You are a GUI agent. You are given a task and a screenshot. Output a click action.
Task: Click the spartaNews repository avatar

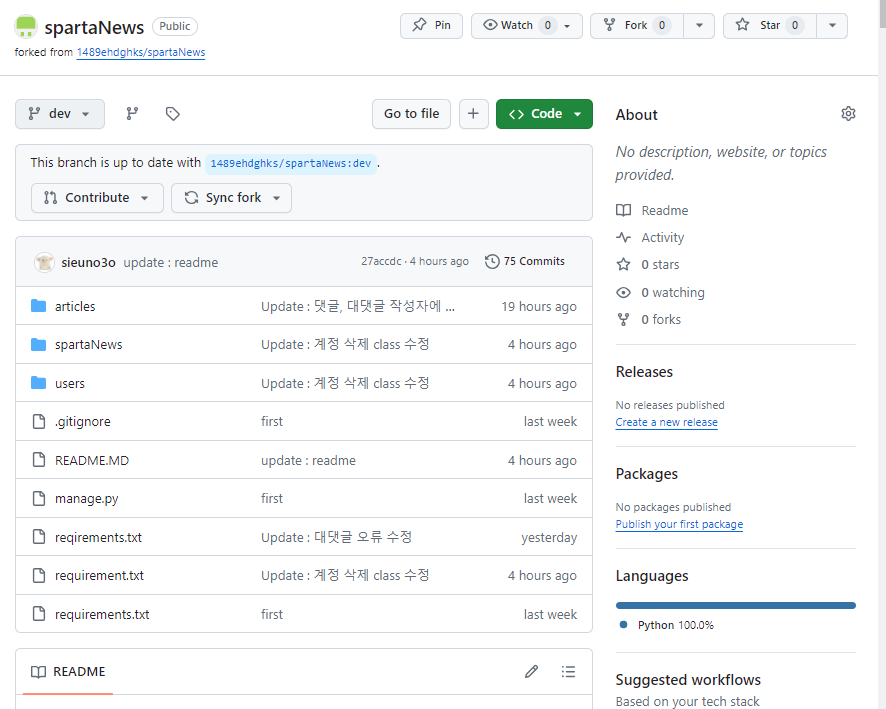click(25, 27)
